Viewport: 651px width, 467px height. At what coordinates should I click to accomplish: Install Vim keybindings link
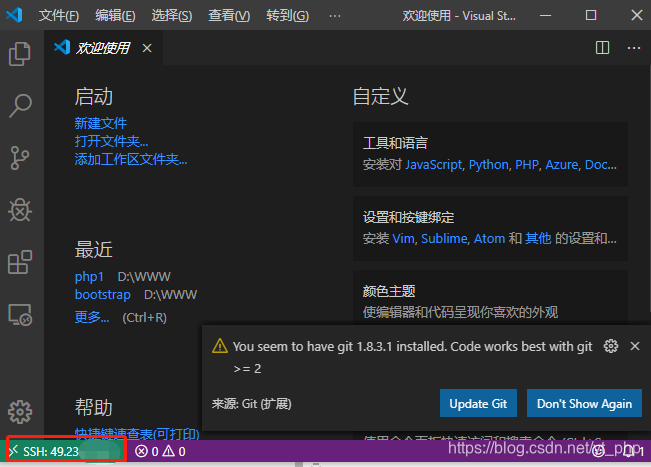click(x=403, y=239)
